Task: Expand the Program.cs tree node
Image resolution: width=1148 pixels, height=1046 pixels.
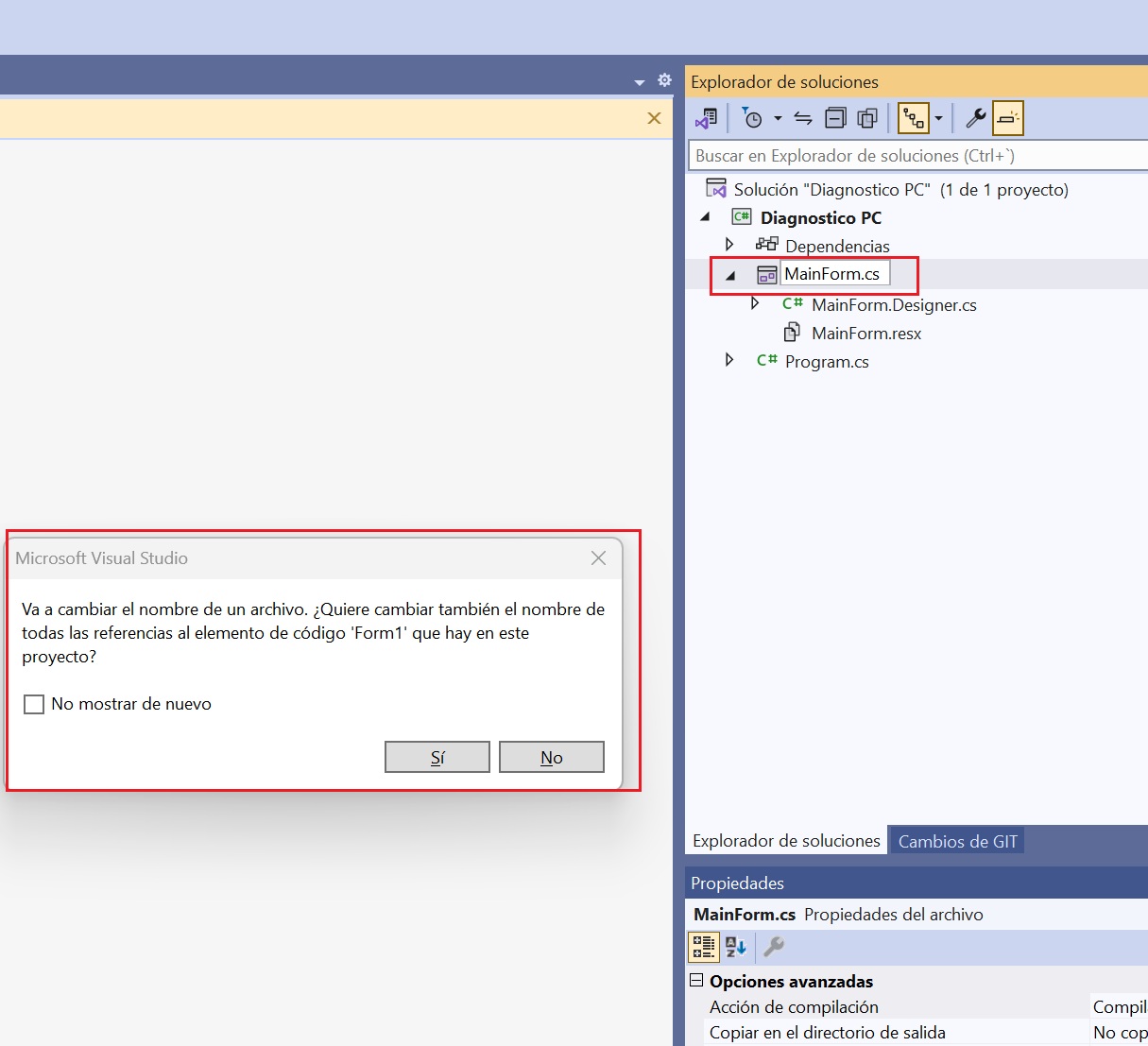Action: (728, 360)
